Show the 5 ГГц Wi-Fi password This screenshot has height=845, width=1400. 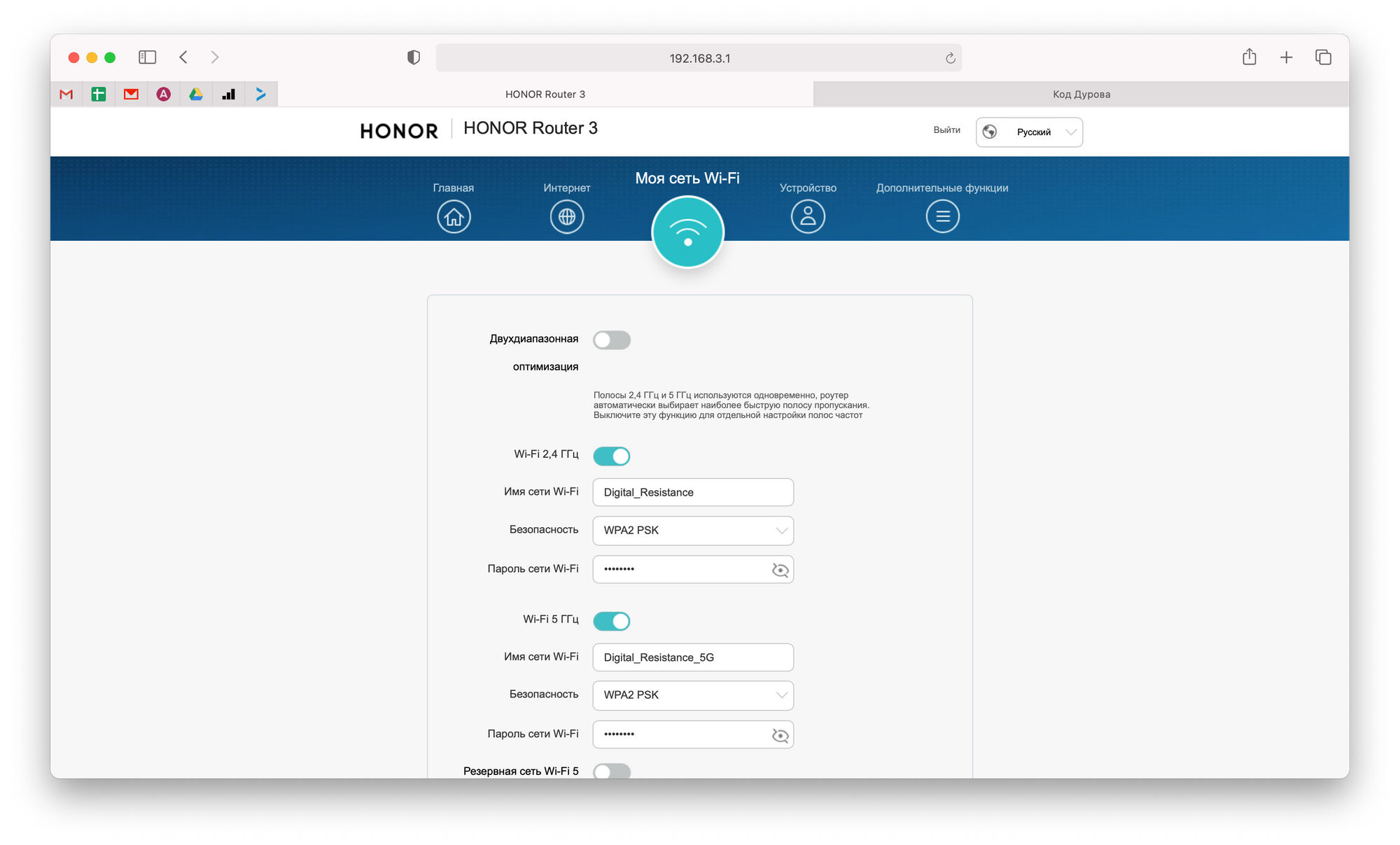click(x=780, y=735)
